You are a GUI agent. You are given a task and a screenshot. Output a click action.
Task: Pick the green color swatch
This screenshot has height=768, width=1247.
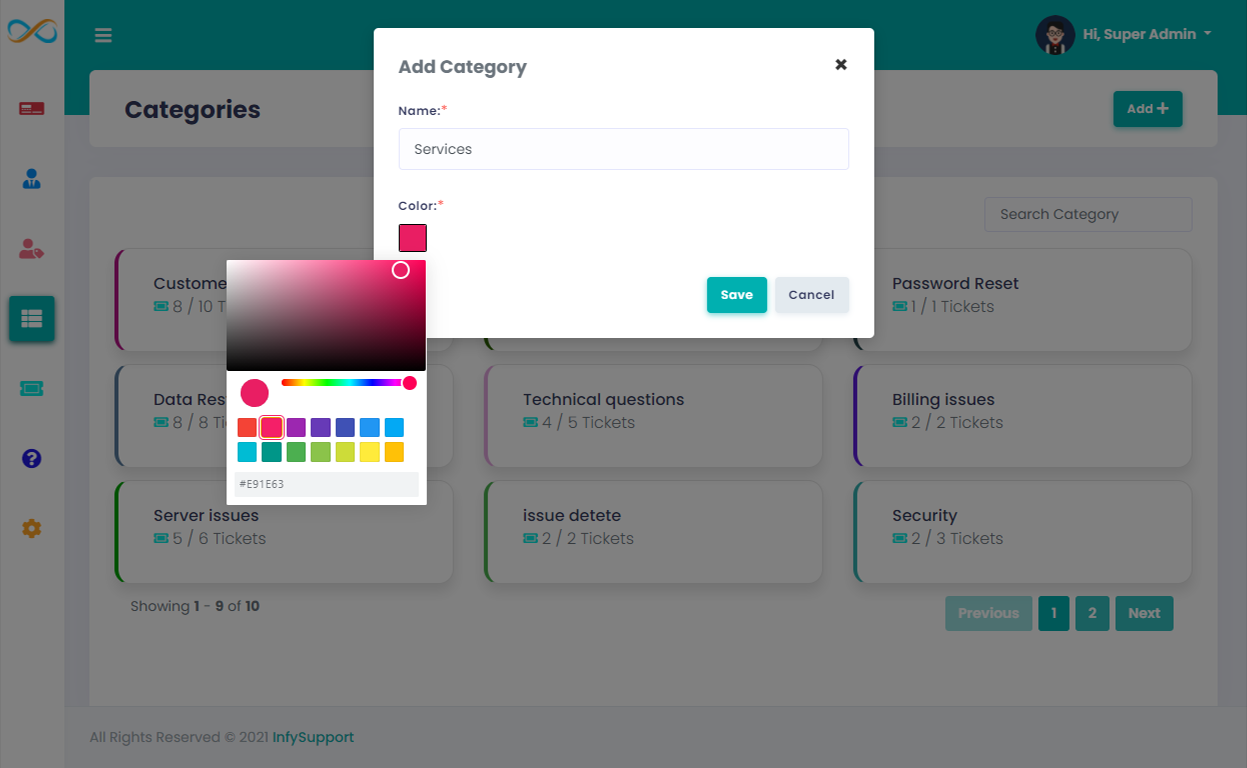point(296,452)
